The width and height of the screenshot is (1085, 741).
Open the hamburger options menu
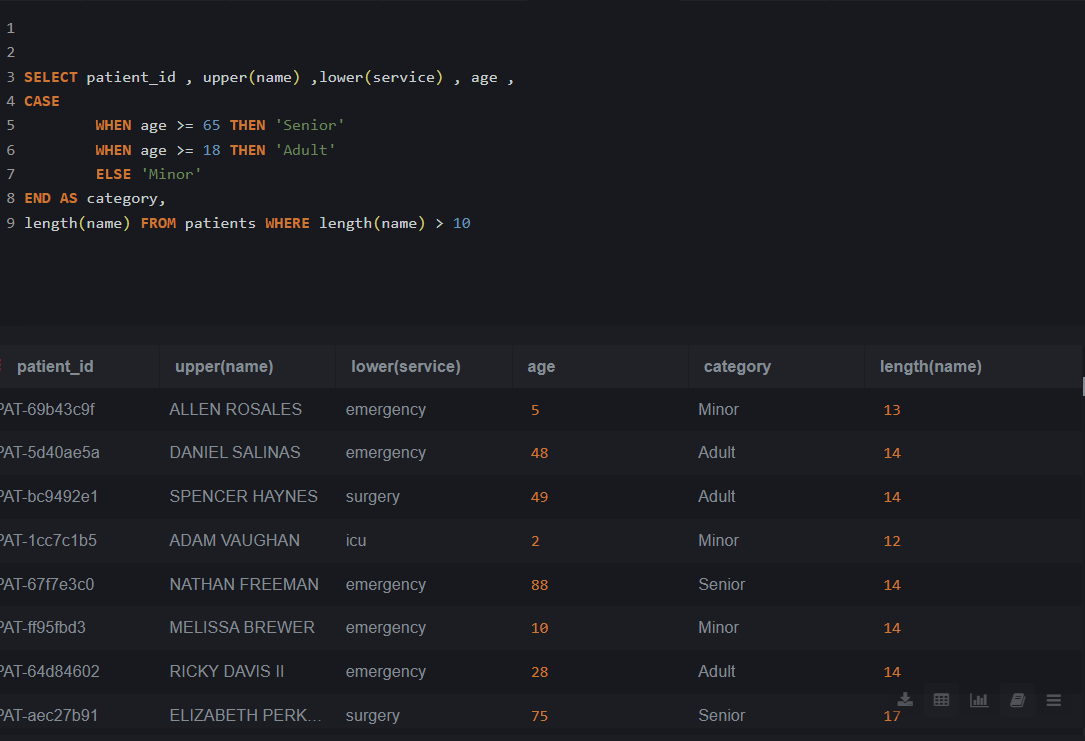pyautogui.click(x=1054, y=700)
